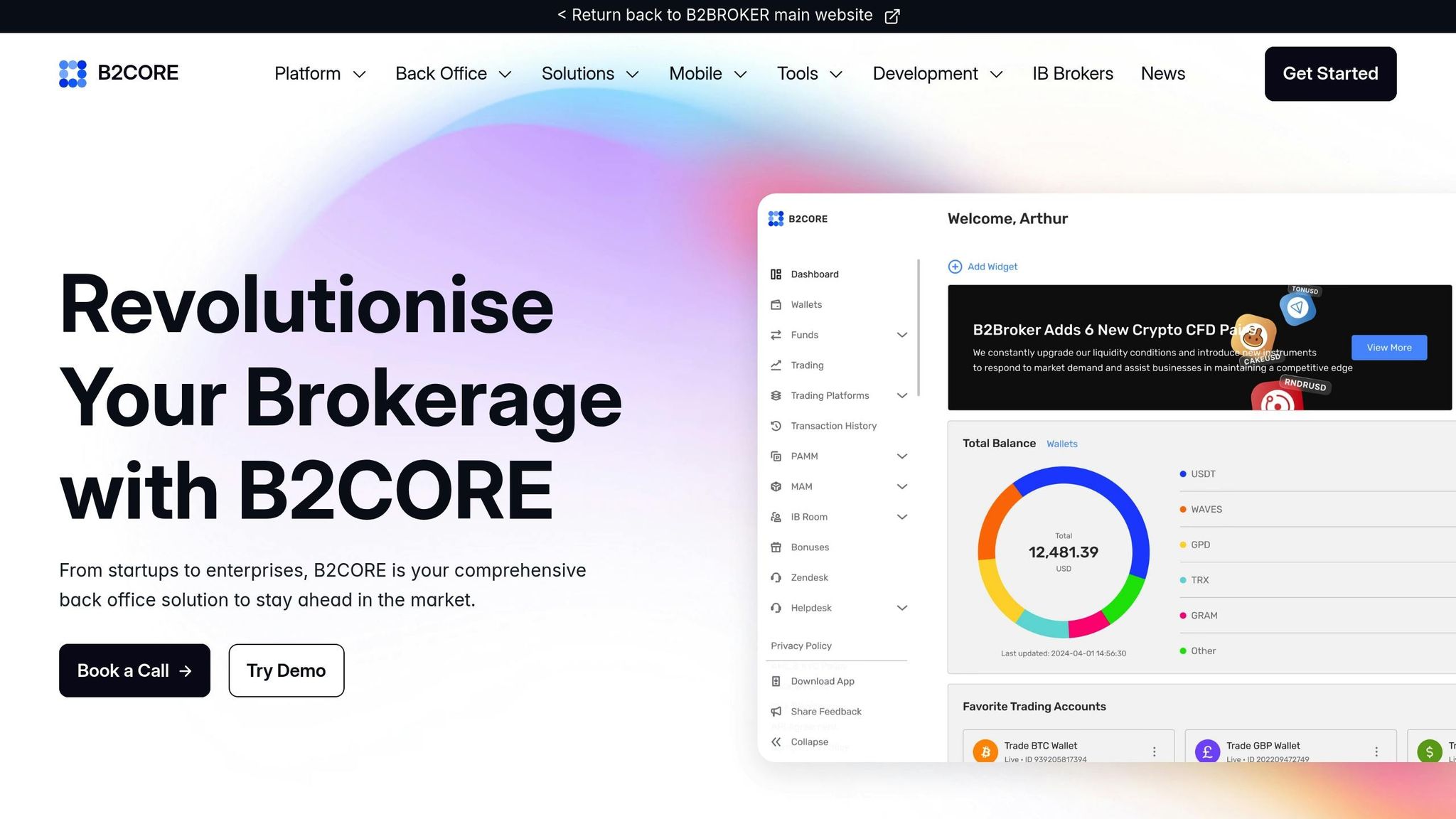Click the Helpdesk headset icon
This screenshot has height=819, width=1456.
(x=776, y=608)
